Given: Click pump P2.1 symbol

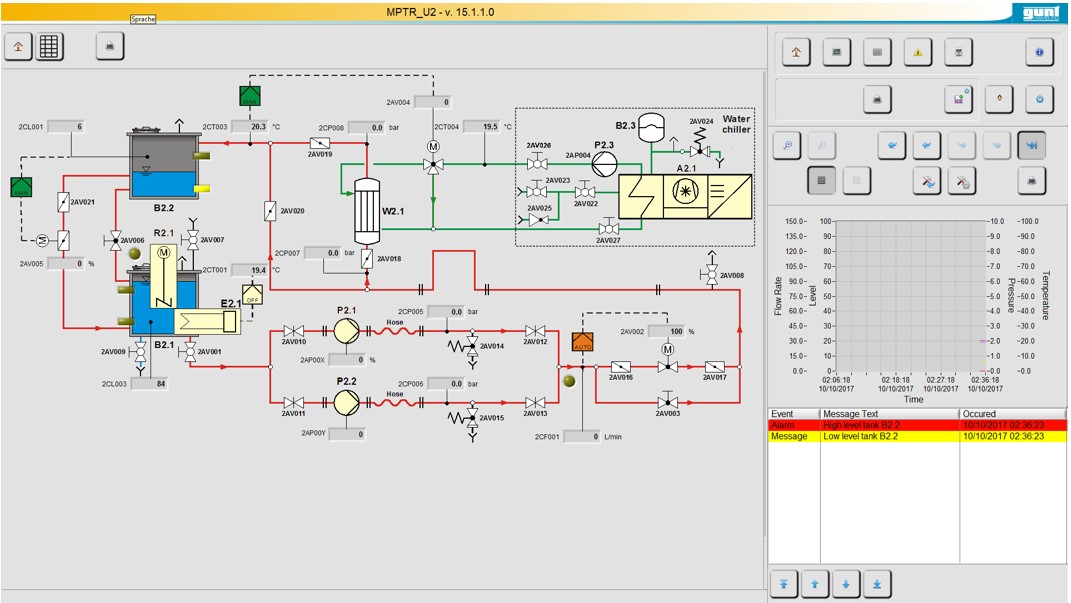Looking at the screenshot, I should point(346,330).
